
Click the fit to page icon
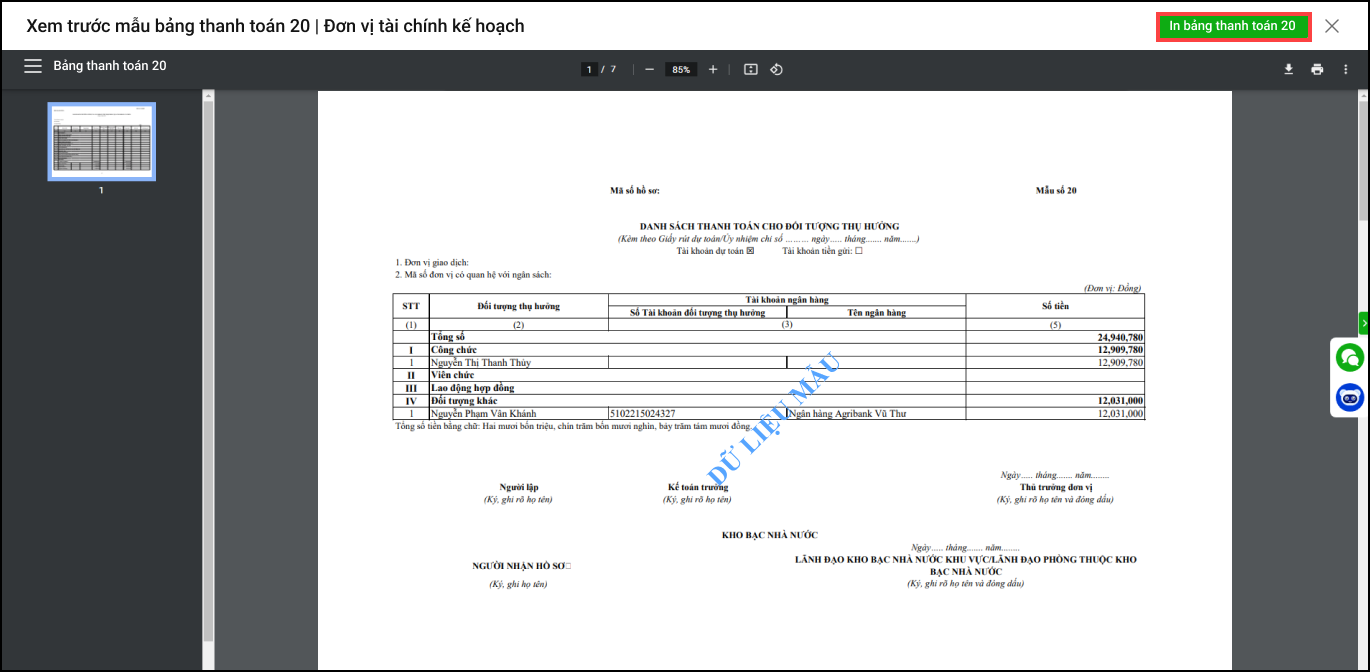point(751,69)
